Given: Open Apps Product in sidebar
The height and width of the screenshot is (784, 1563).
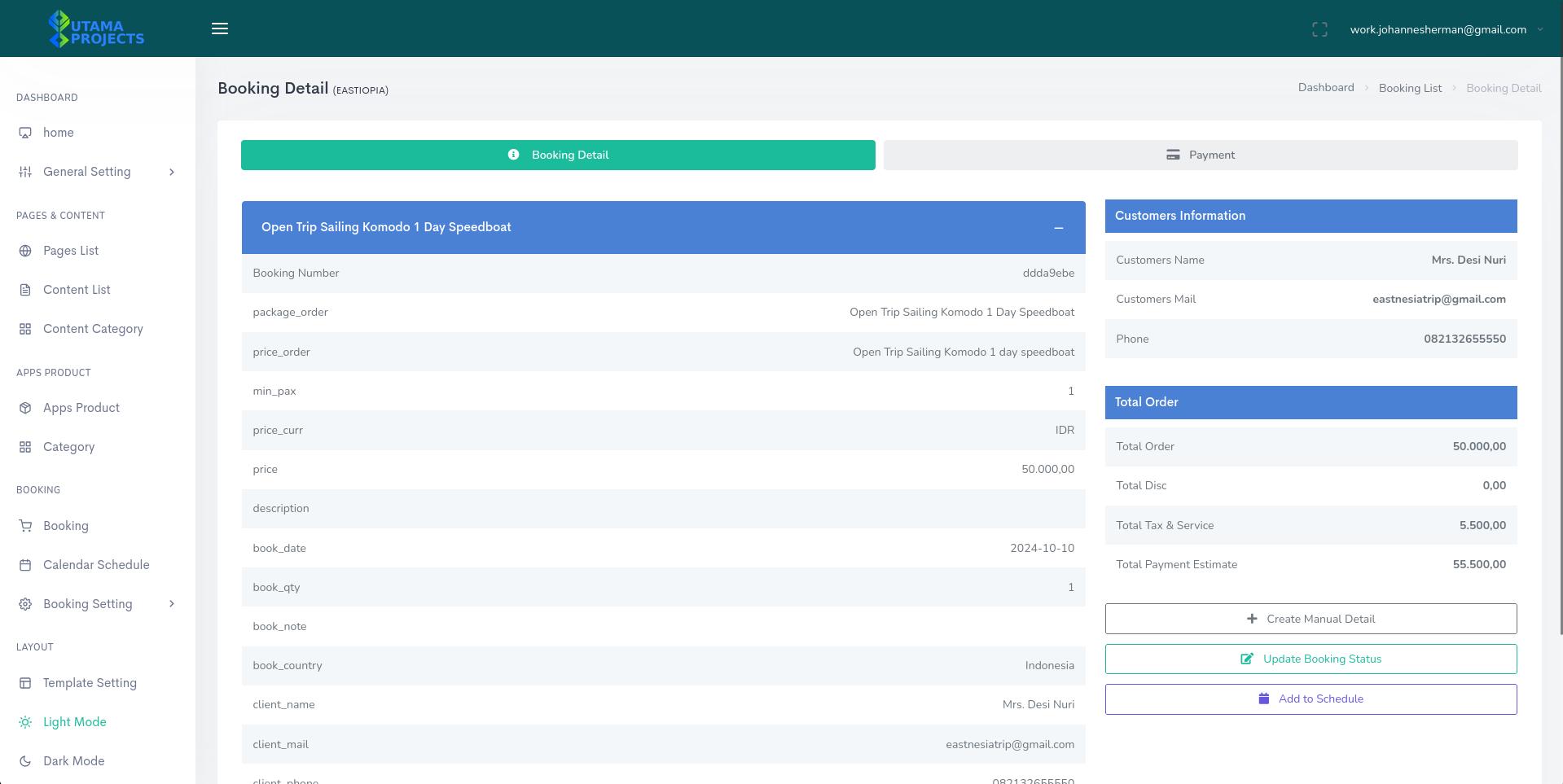Looking at the screenshot, I should coord(81,408).
